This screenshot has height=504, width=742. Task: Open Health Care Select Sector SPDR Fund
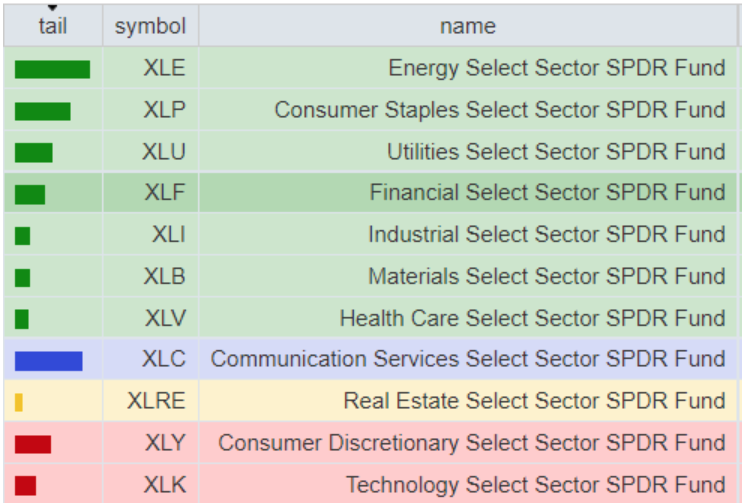(x=532, y=318)
